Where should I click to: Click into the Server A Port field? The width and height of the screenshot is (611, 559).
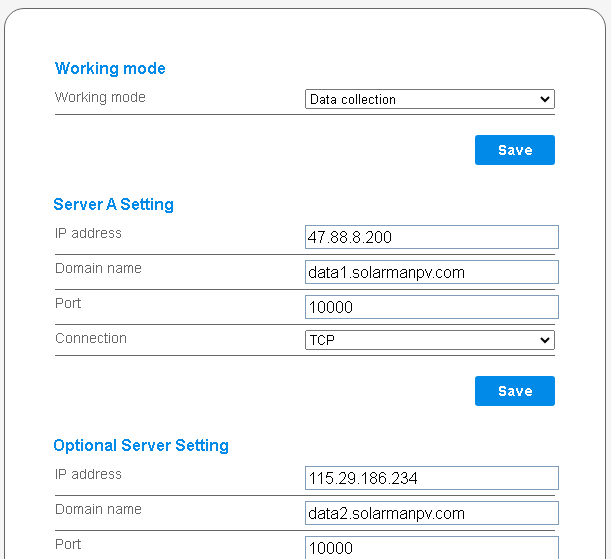[x=431, y=307]
